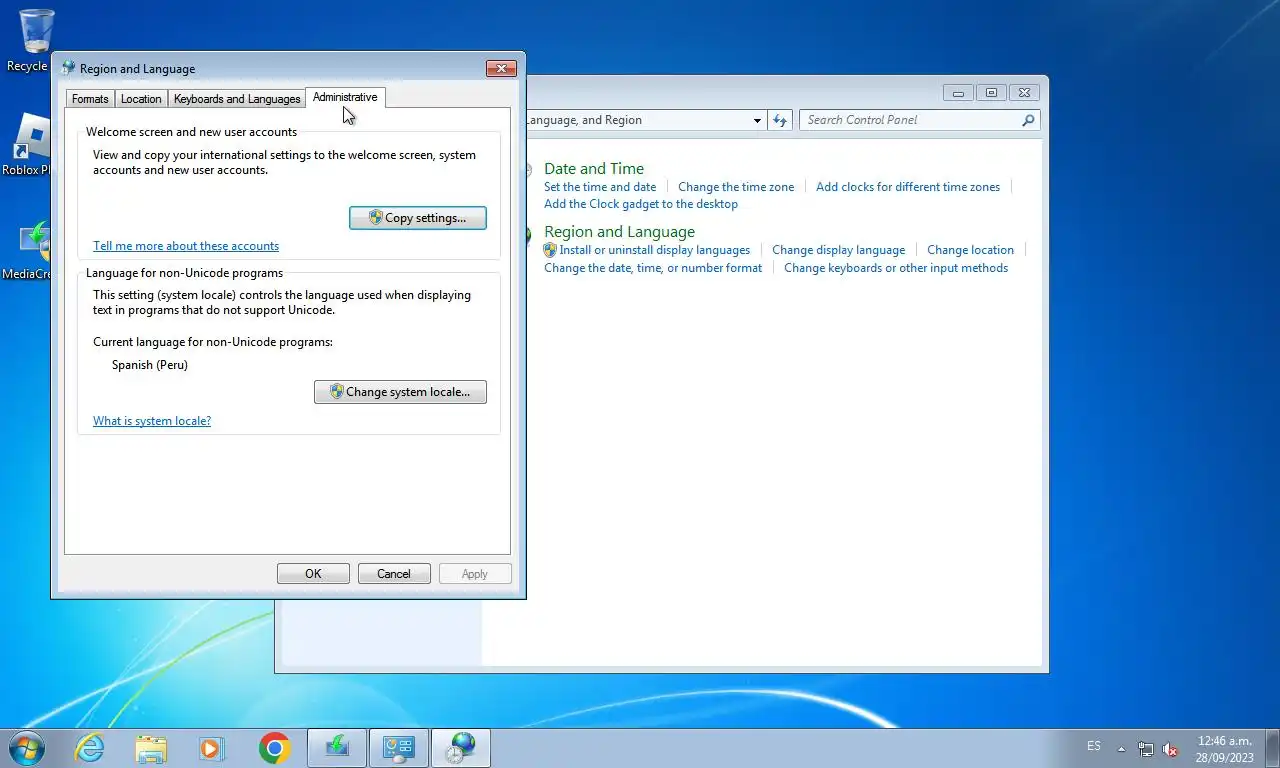Click the Copy settings button
The image size is (1280, 768).
418,218
